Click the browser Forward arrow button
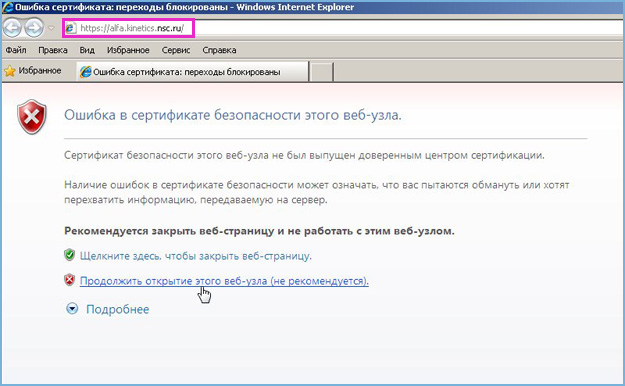 (x=34, y=28)
